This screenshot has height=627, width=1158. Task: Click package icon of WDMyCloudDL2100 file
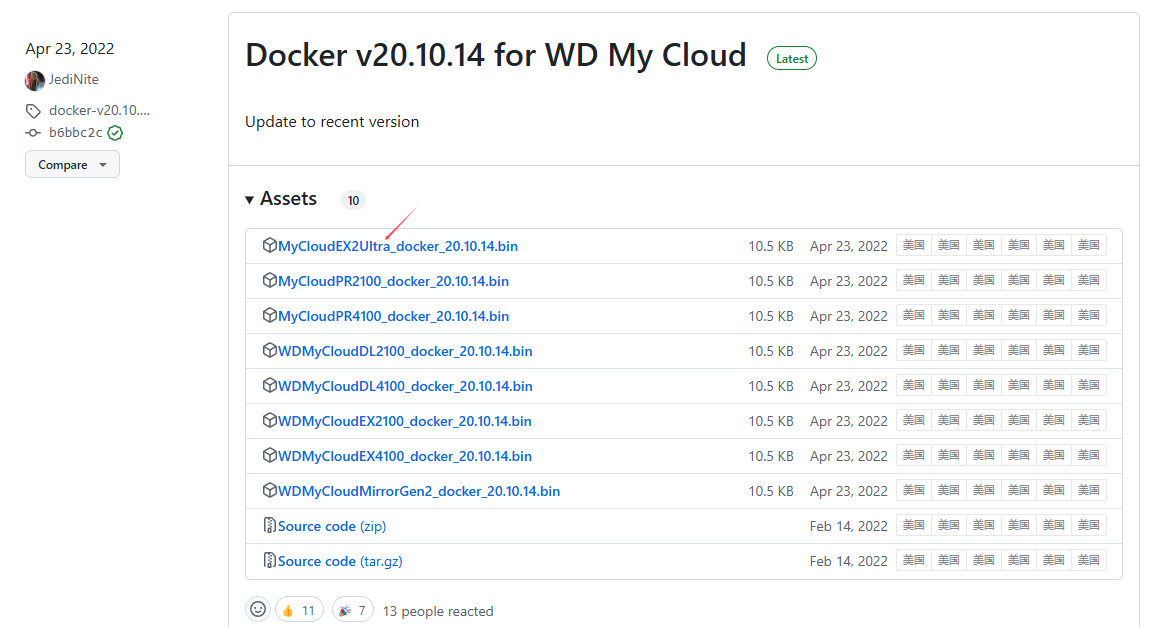[270, 350]
